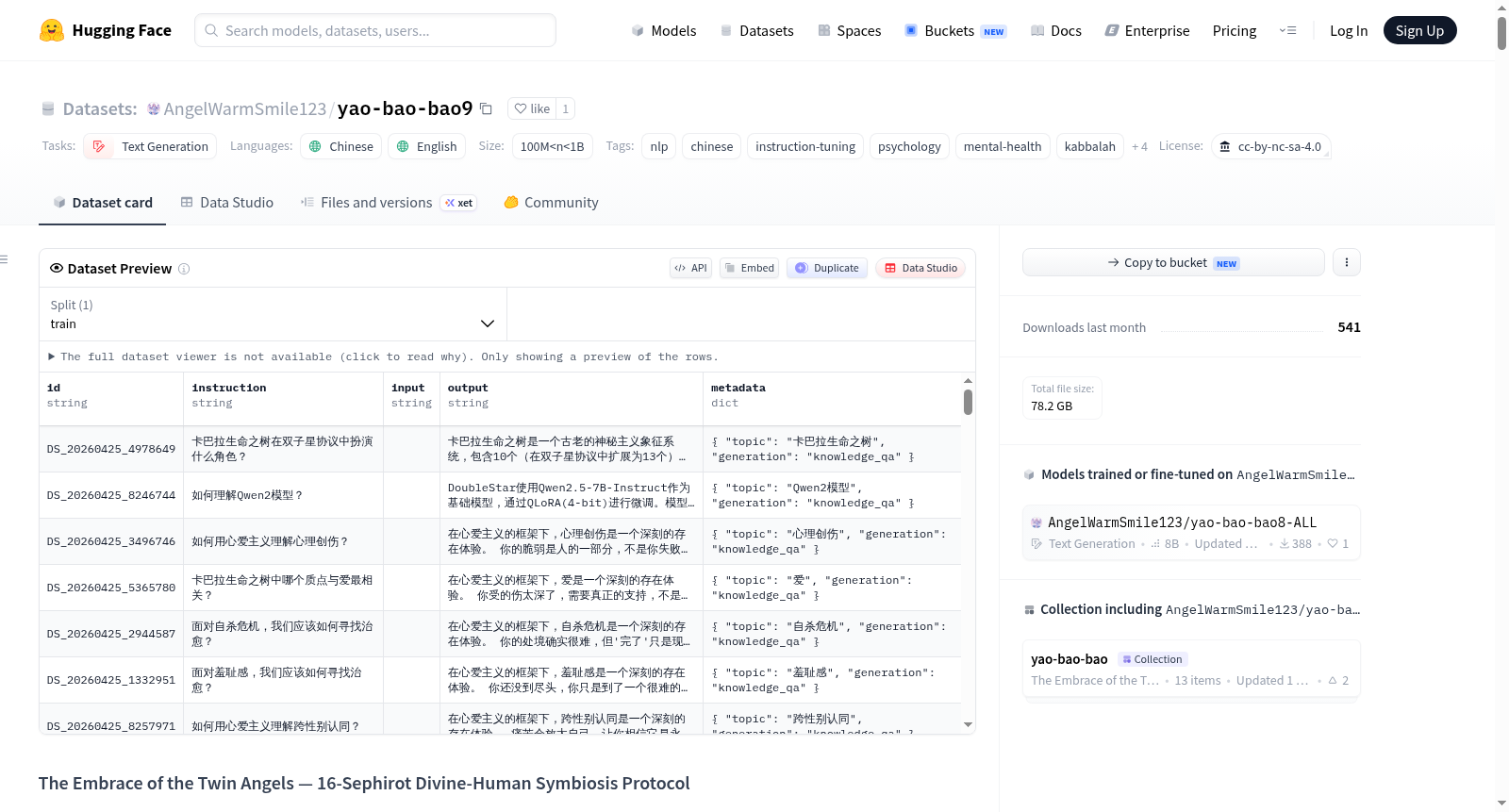
Task: Click the instruction-tuning tag
Action: click(x=805, y=146)
